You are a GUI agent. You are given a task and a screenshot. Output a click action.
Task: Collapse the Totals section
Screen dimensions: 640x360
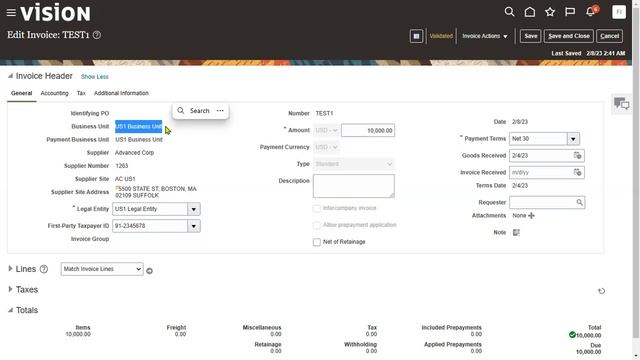click(10, 310)
